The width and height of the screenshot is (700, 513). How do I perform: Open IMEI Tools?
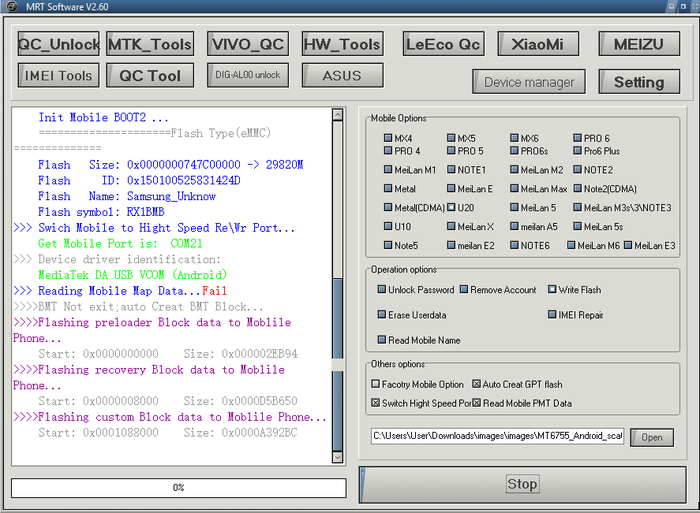pos(59,75)
